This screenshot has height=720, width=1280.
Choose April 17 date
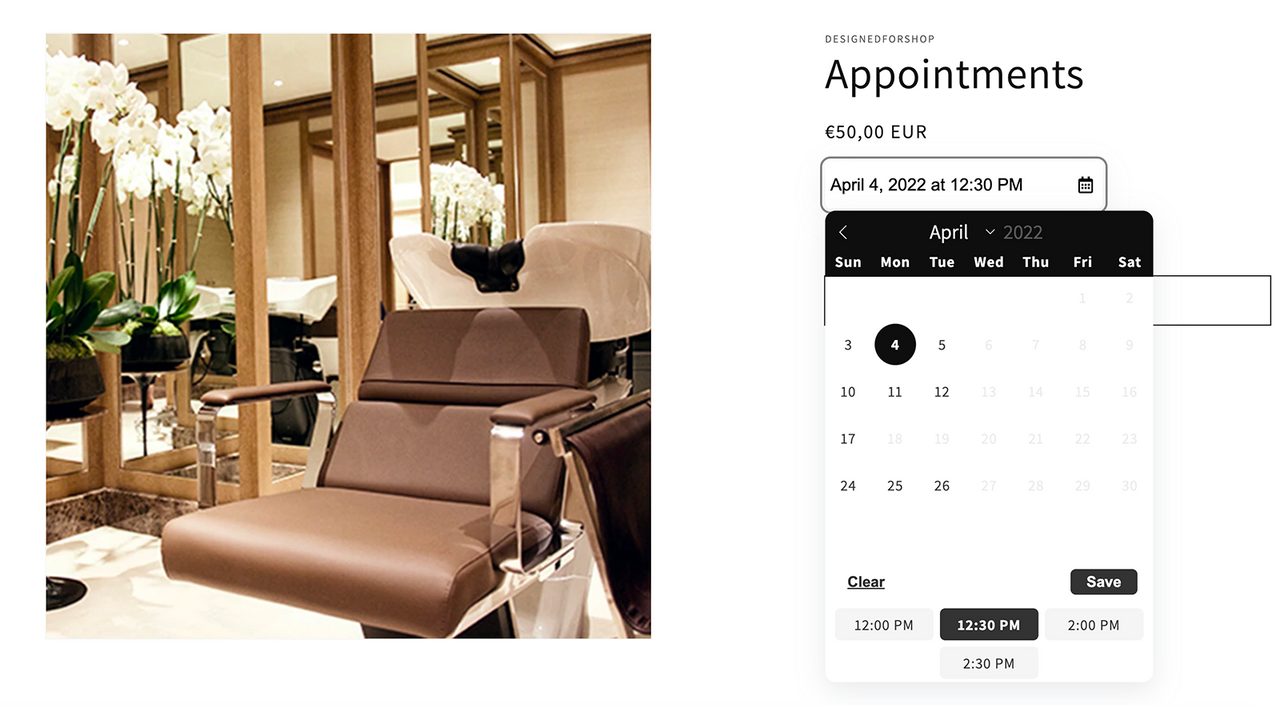(x=848, y=439)
